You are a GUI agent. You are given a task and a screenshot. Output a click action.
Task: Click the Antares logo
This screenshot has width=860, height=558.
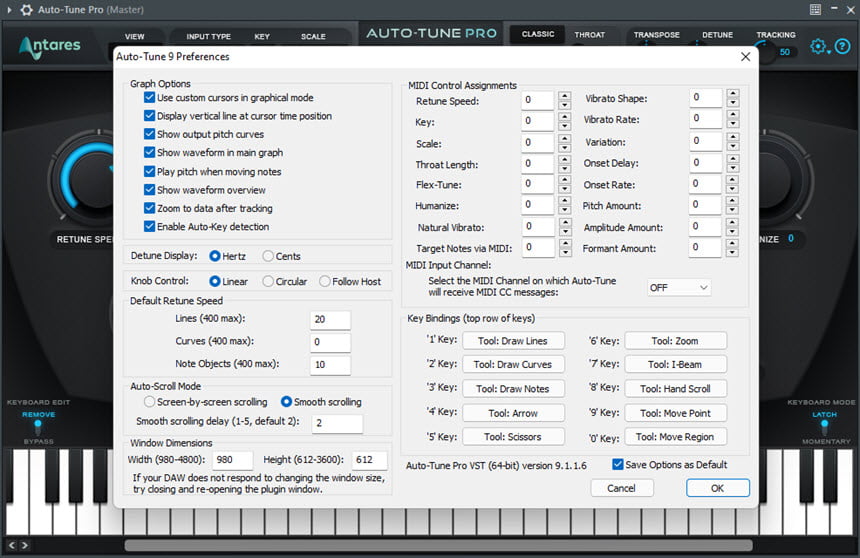50,47
